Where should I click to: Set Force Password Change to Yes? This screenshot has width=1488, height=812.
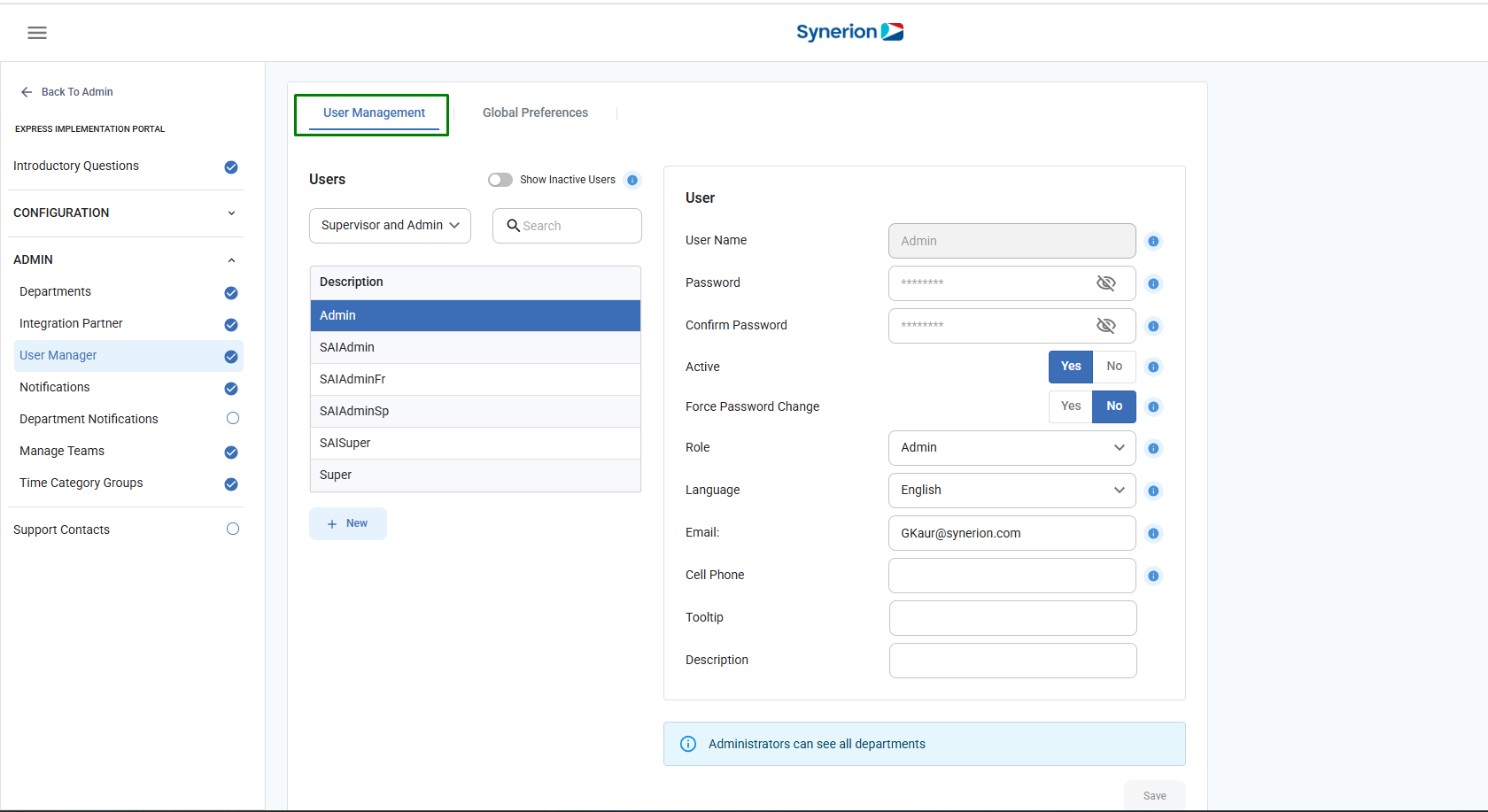pos(1071,406)
